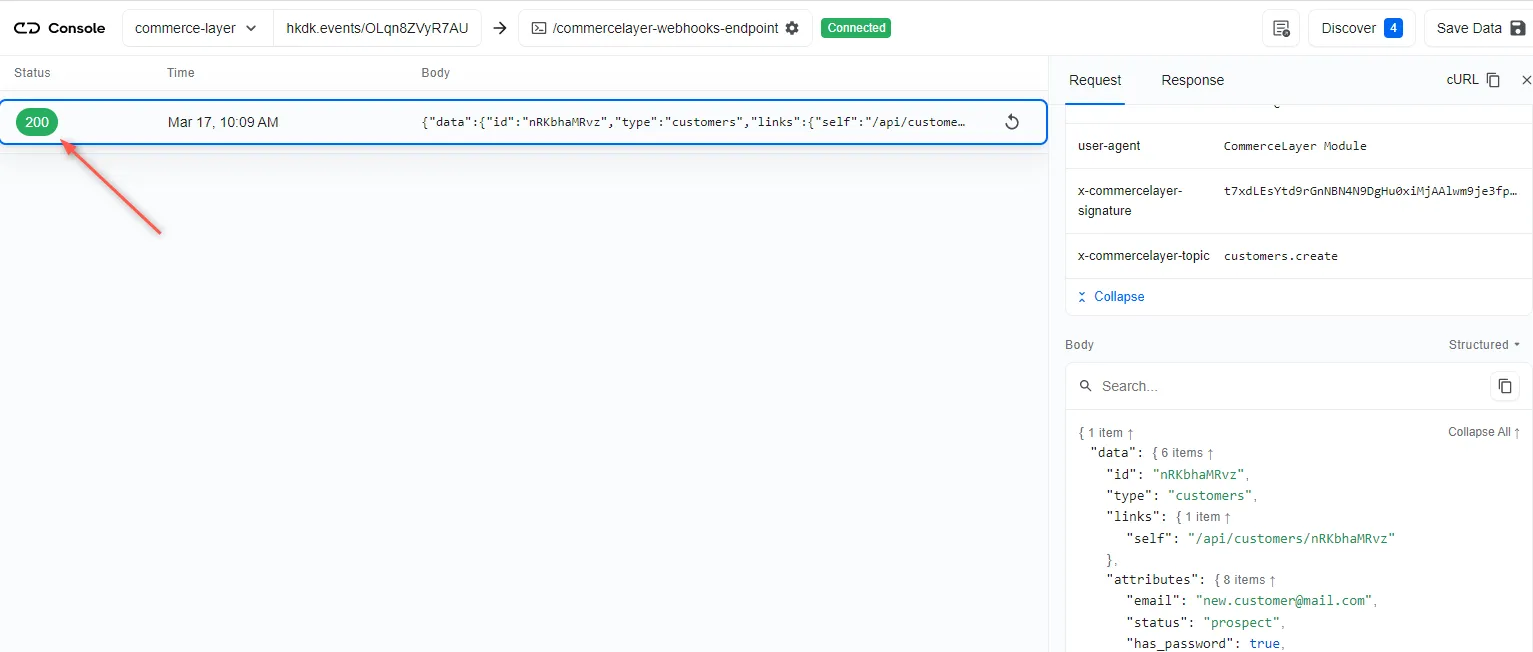Image resolution: width=1533 pixels, height=652 pixels.
Task: Select the customers.create topic value
Action: 1281,256
